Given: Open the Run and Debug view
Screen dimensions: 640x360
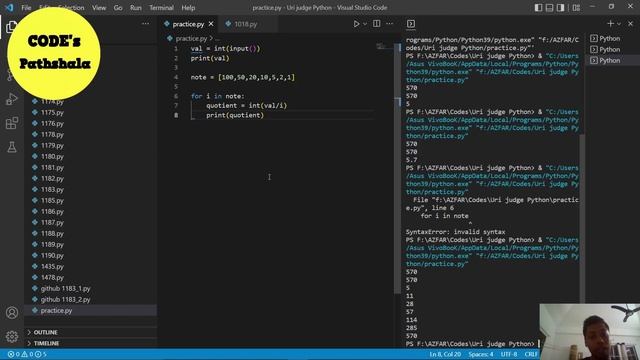Looking at the screenshot, I should [x=11, y=99].
